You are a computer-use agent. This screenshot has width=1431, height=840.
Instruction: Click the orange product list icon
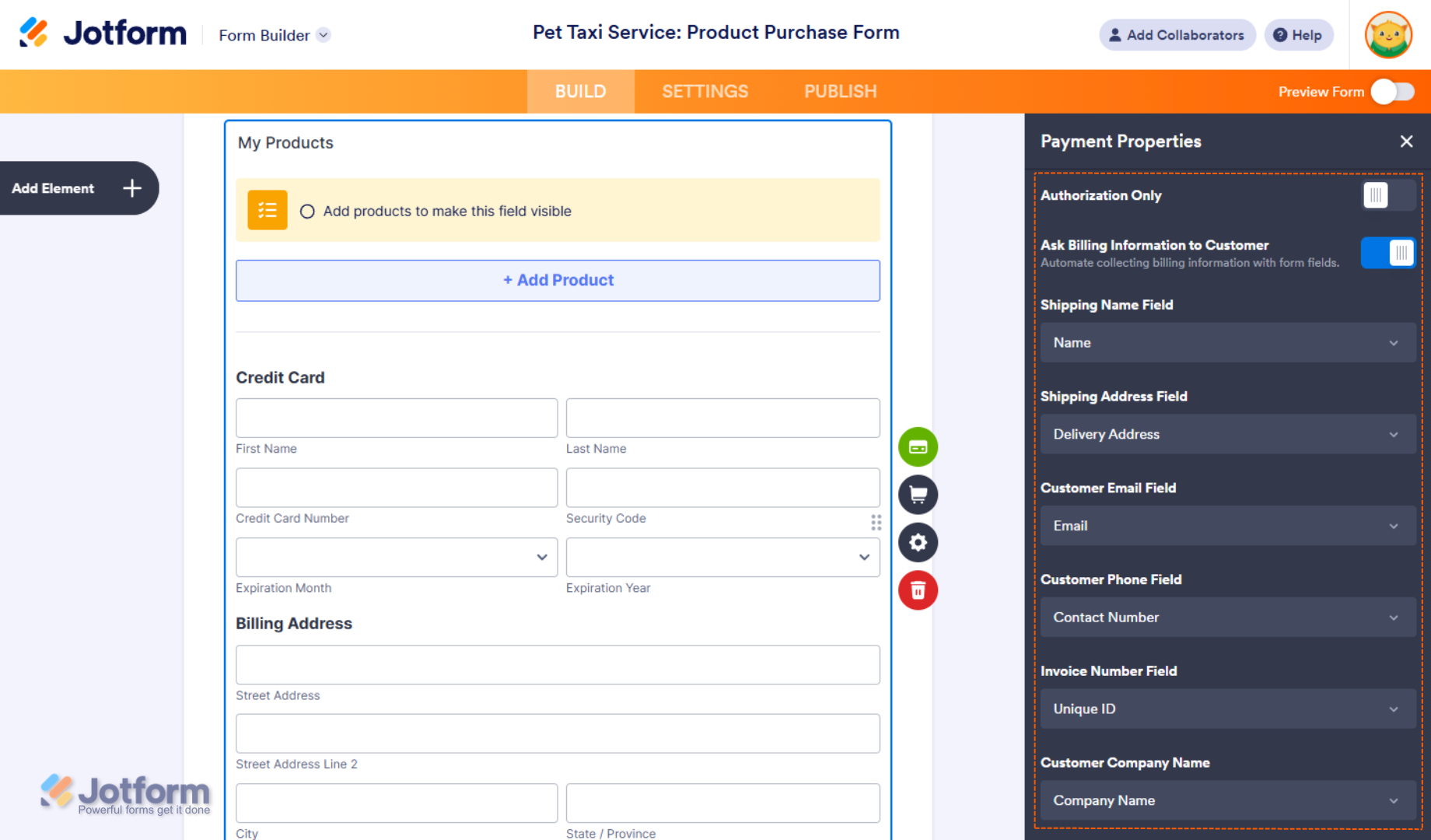pos(268,210)
